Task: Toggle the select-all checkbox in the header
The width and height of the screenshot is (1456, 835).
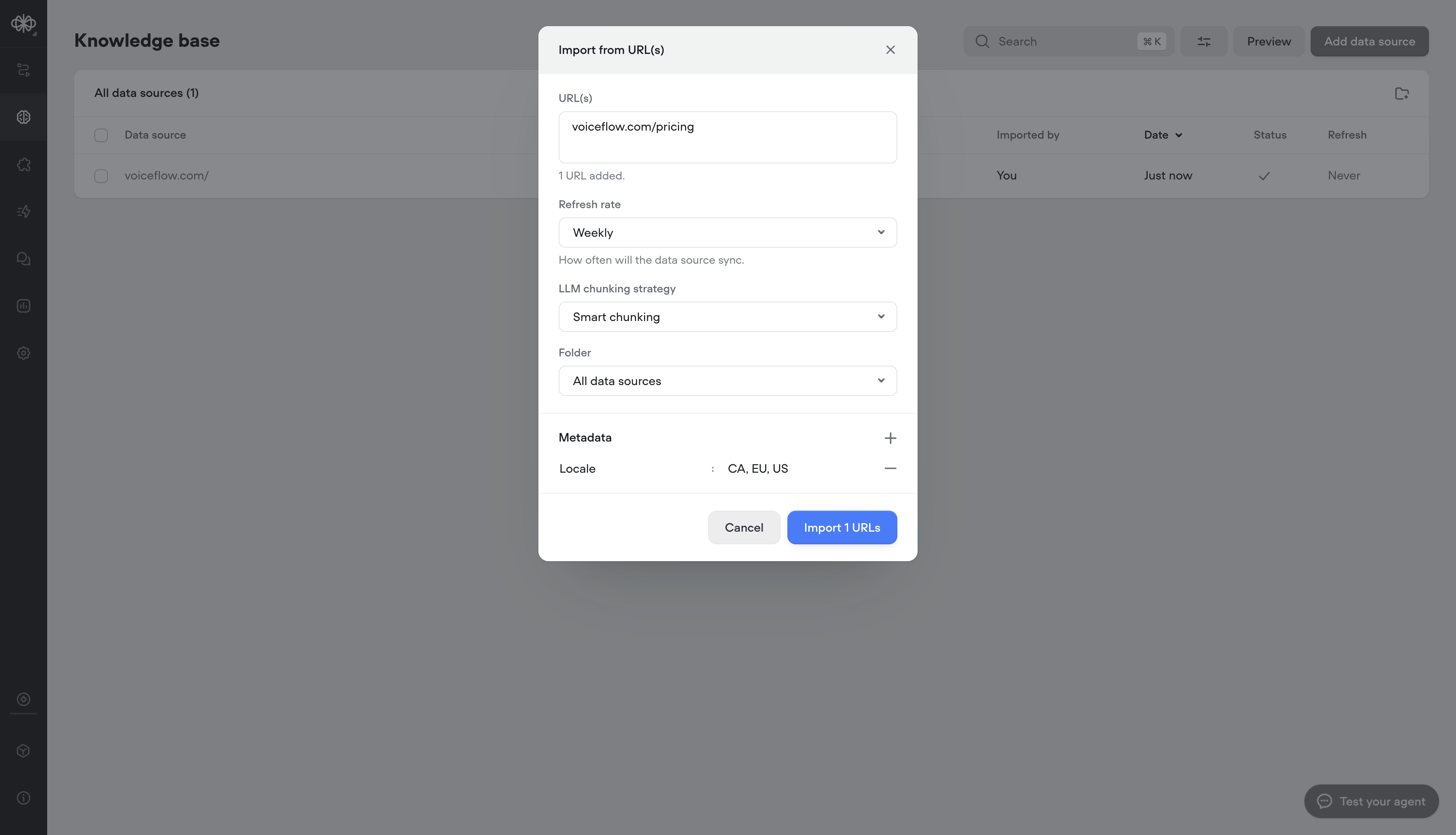Action: (x=100, y=135)
